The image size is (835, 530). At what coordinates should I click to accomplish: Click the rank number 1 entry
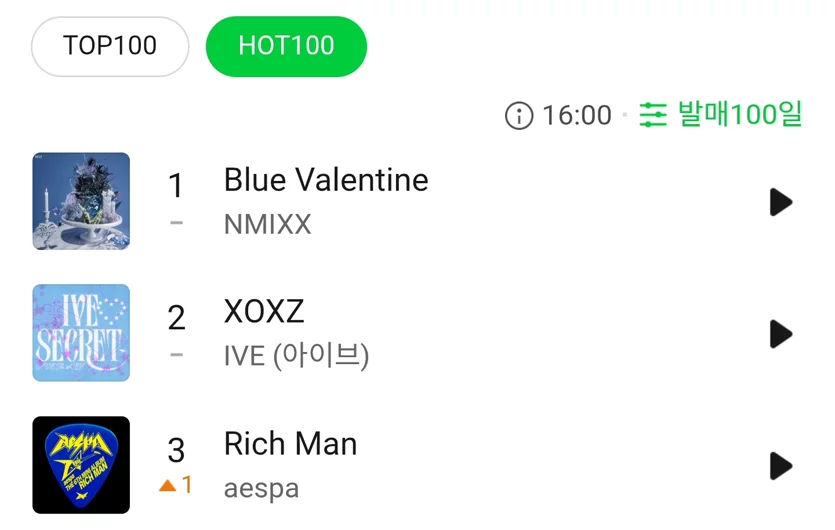pyautogui.click(x=176, y=185)
